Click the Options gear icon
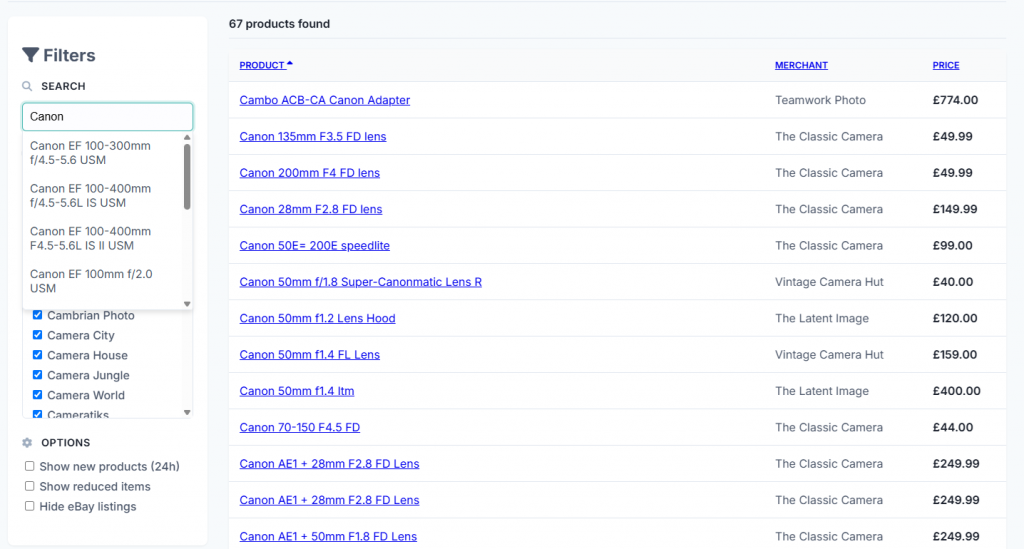This screenshot has height=549, width=1024. click(x=27, y=443)
